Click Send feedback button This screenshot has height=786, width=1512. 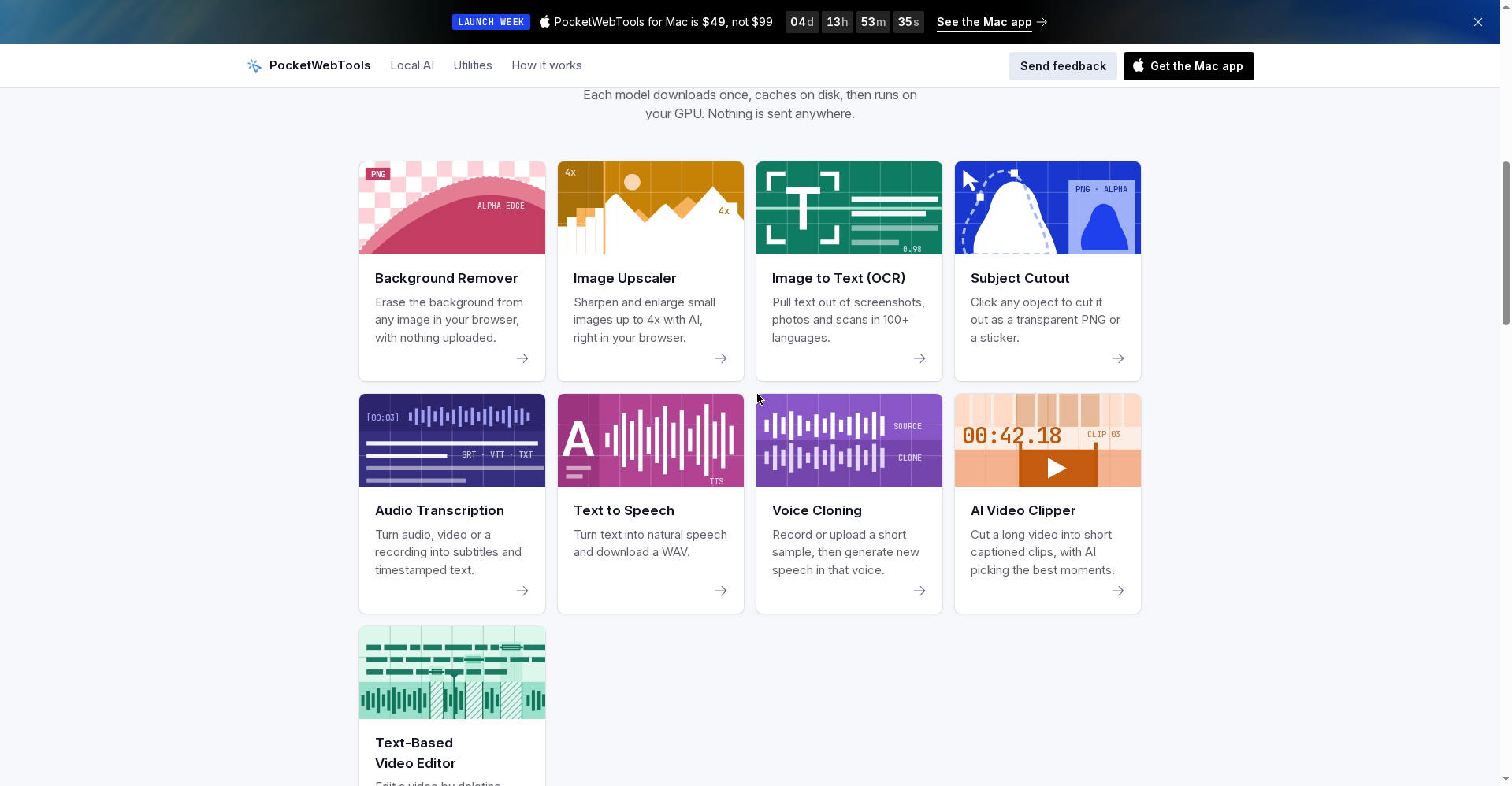click(x=1063, y=66)
